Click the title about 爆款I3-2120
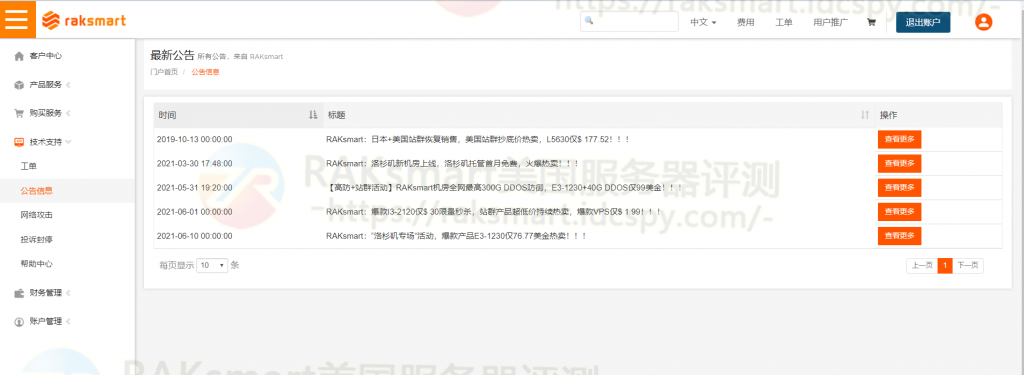This screenshot has height=375, width=1024. (x=494, y=212)
